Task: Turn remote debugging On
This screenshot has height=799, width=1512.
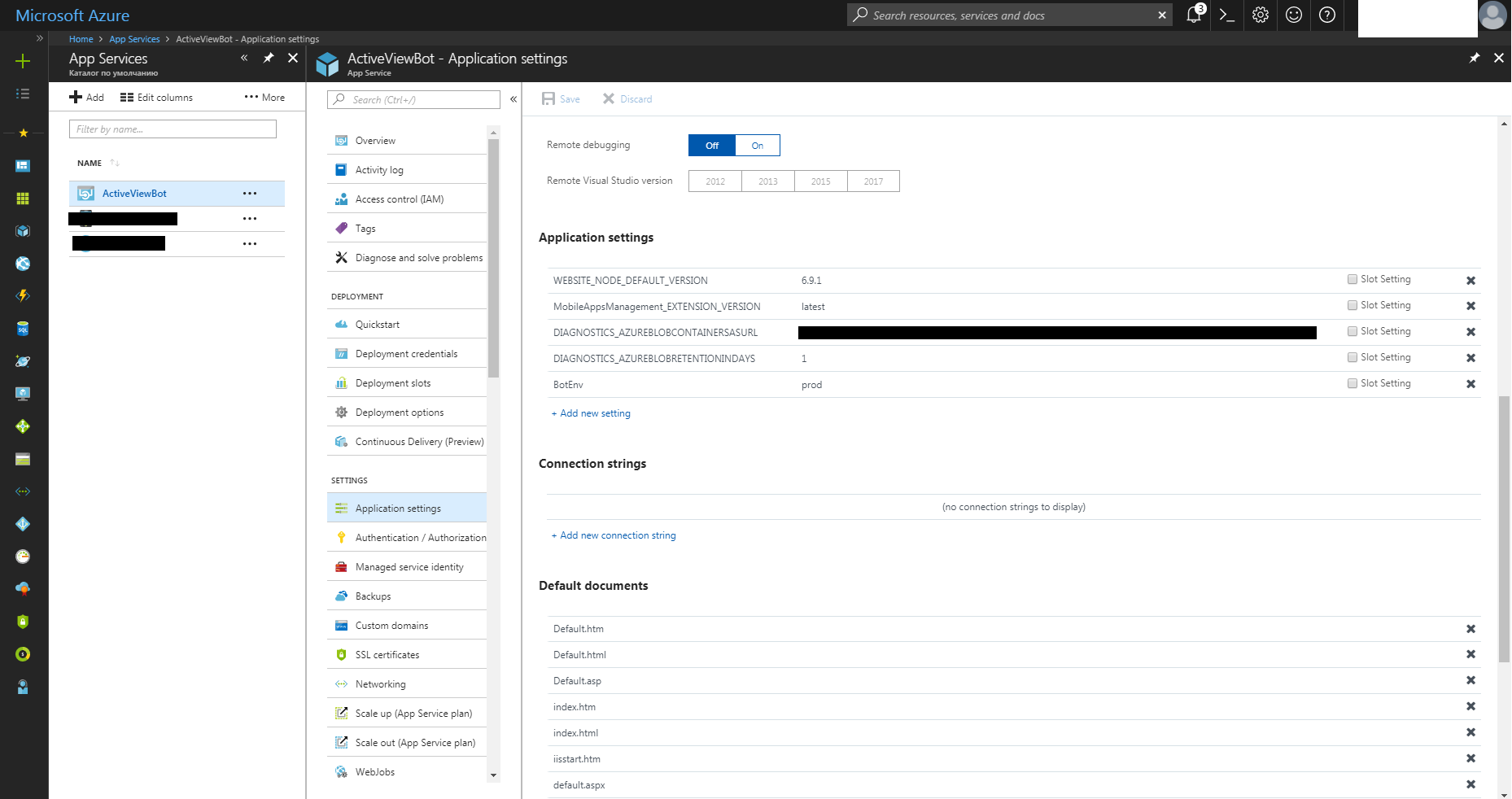Action: point(757,145)
